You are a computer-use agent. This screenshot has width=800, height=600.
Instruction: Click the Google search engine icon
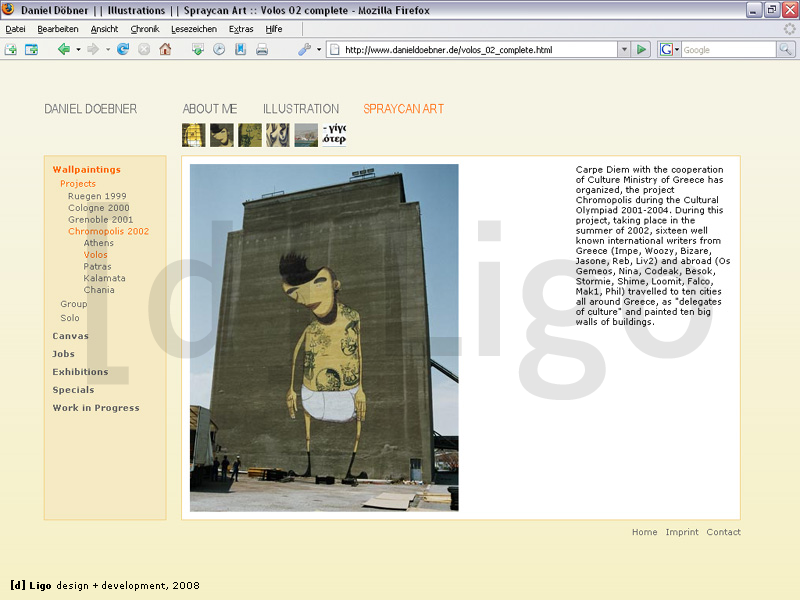click(x=666, y=49)
